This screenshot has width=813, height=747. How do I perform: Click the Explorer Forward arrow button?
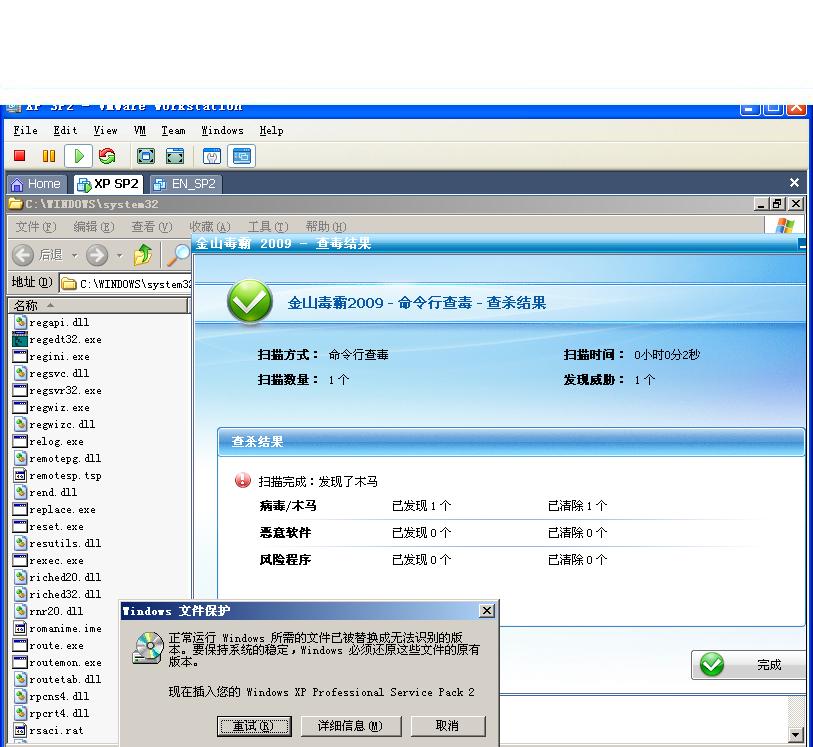97,255
